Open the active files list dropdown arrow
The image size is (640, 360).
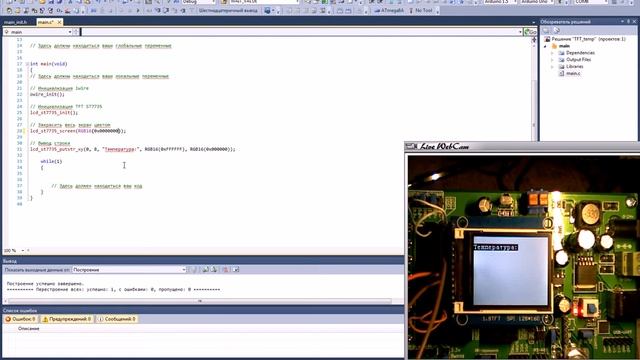[533, 22]
